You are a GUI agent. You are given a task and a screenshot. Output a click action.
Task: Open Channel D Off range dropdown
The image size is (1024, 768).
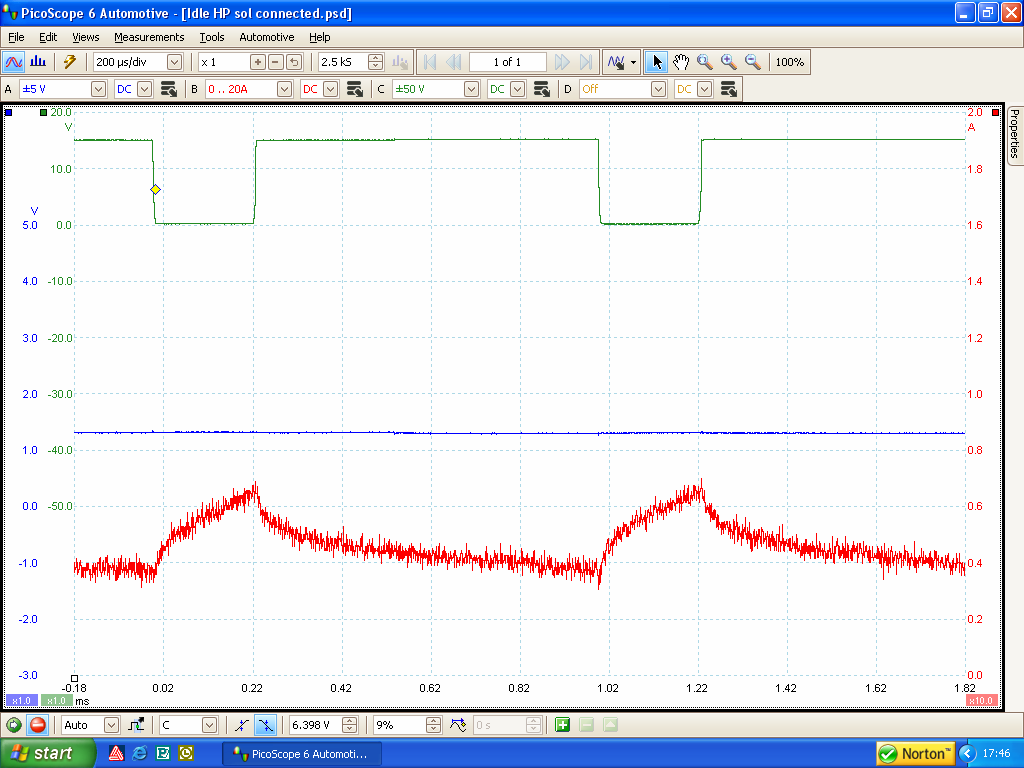coord(658,89)
